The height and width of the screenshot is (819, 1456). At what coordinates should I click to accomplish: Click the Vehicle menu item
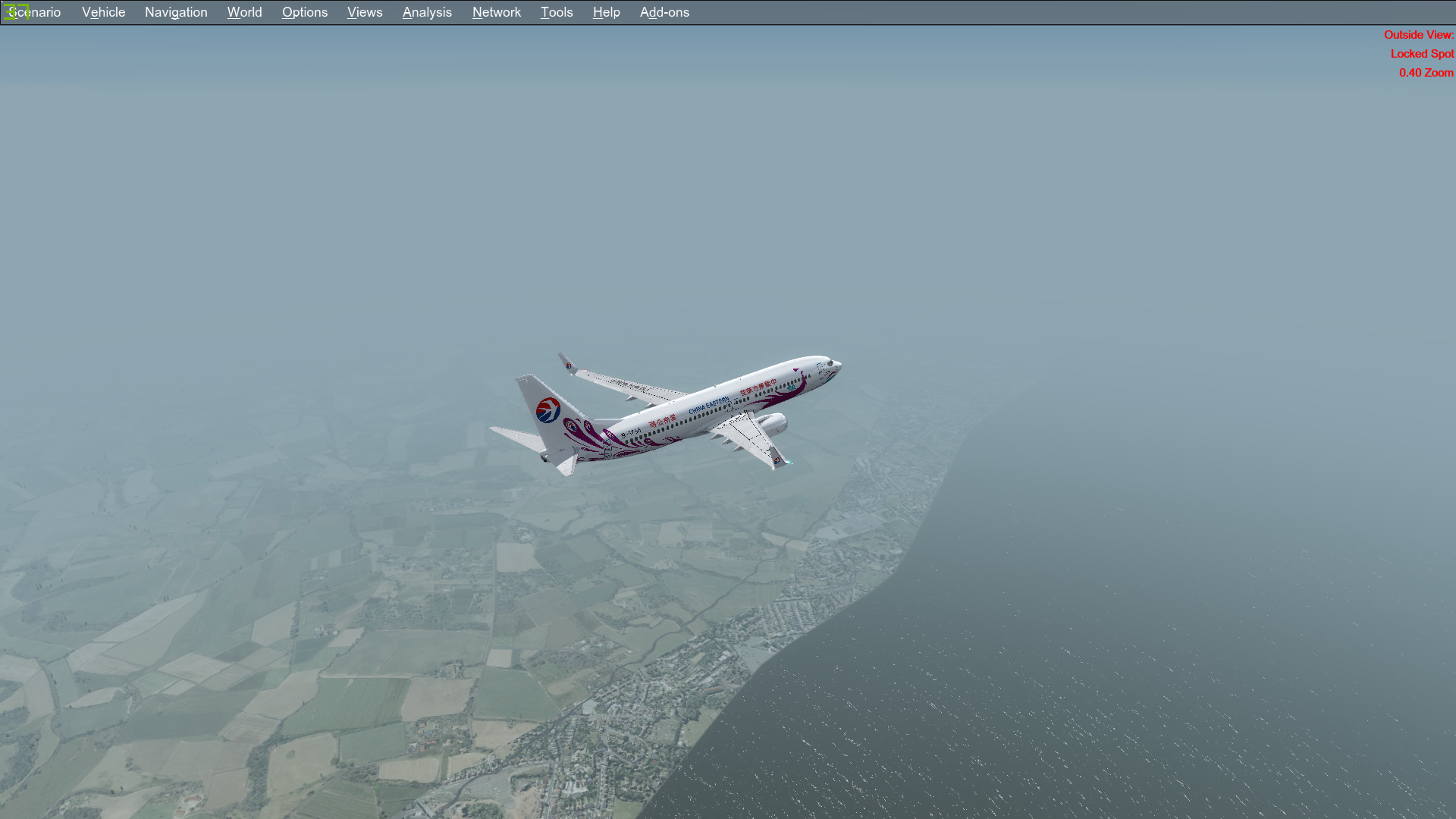coord(103,12)
